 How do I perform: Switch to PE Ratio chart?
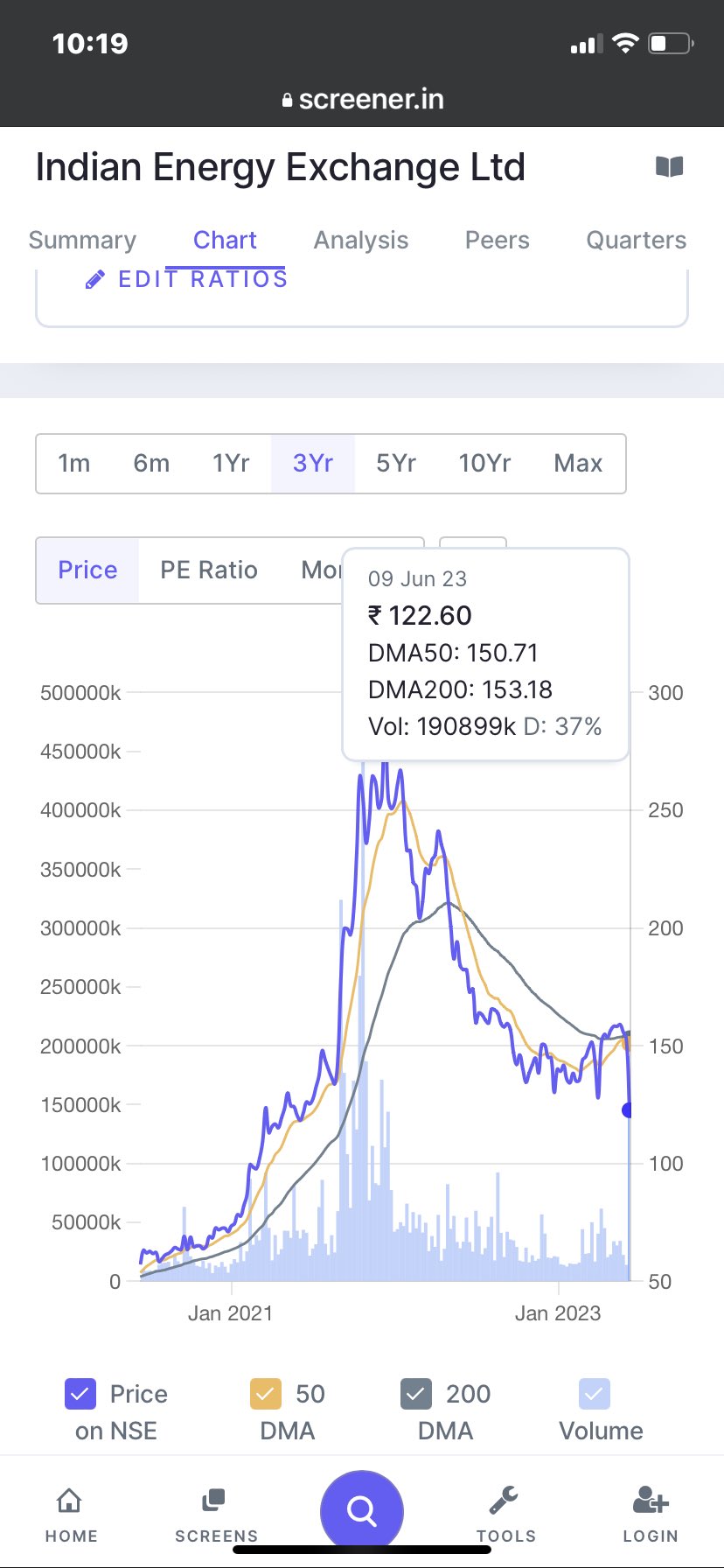pos(209,570)
